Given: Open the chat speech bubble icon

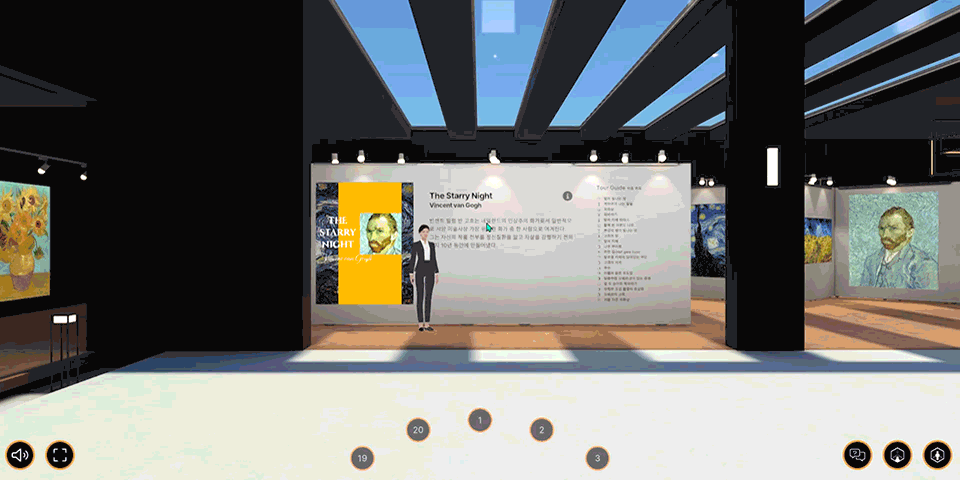Looking at the screenshot, I should tap(857, 455).
